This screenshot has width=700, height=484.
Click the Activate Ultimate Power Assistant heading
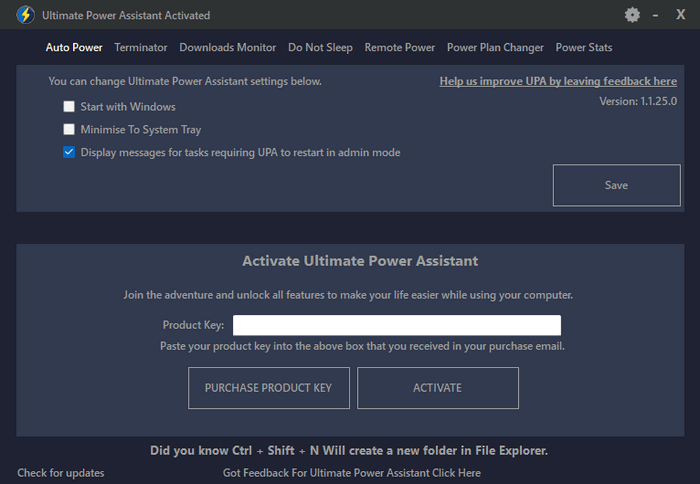[x=360, y=261]
